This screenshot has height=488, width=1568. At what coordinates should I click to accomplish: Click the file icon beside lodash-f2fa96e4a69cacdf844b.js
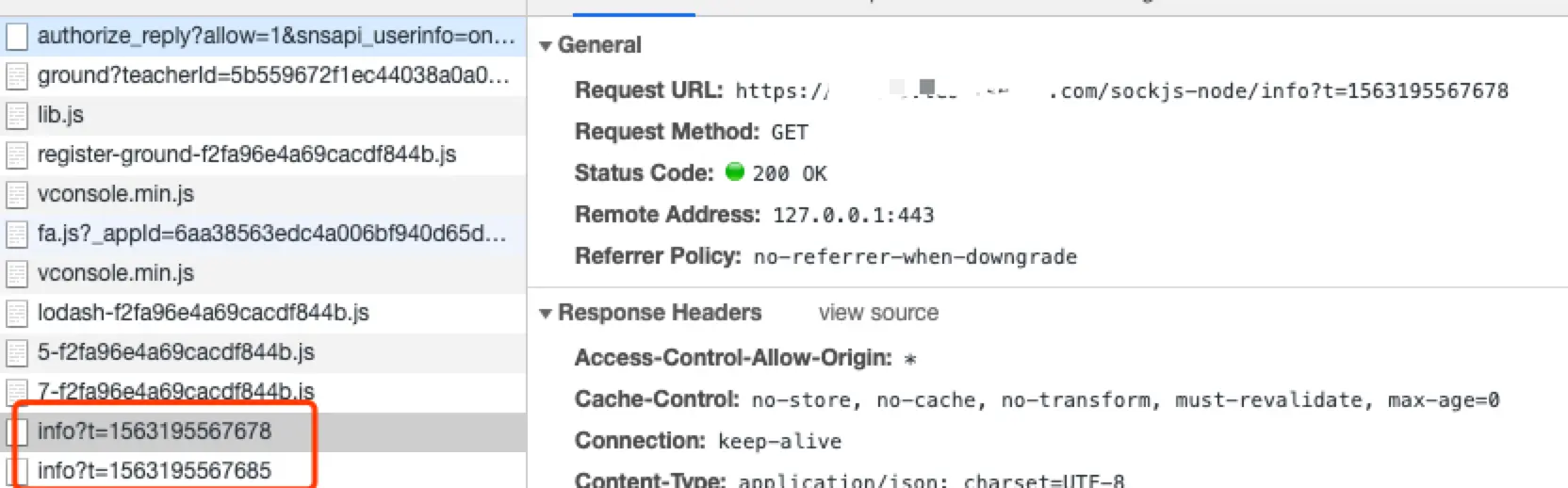coord(17,313)
